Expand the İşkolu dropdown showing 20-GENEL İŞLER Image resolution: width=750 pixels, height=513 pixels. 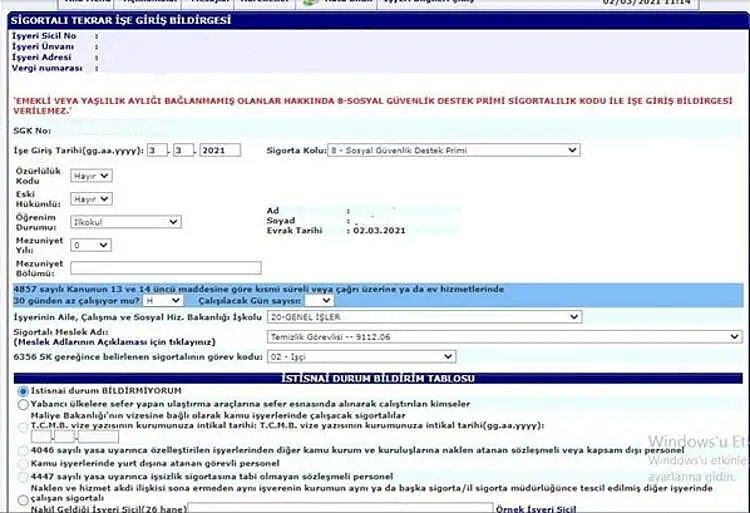(x=424, y=317)
